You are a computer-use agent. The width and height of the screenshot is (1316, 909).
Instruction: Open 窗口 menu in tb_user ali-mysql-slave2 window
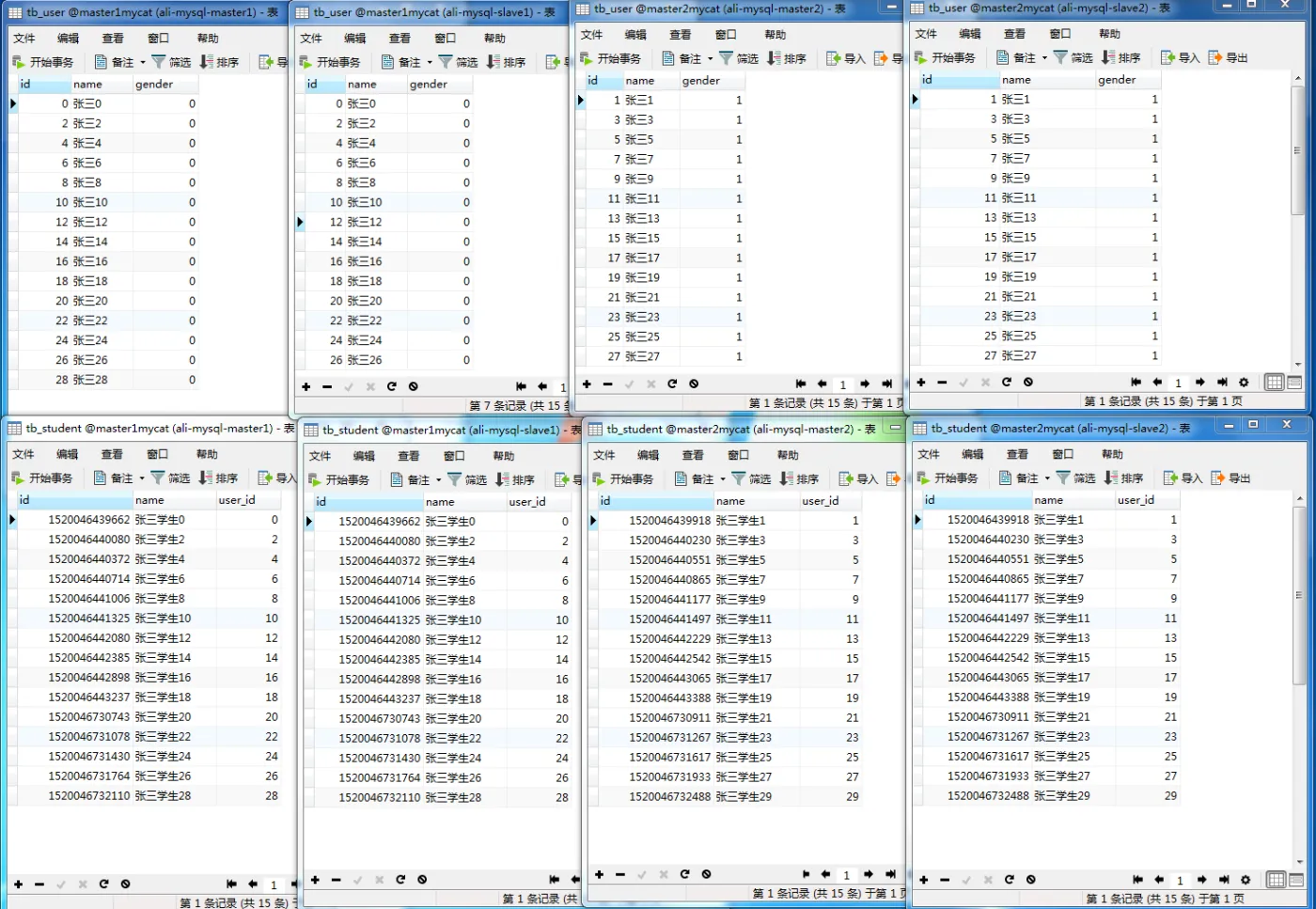[x=1060, y=34]
